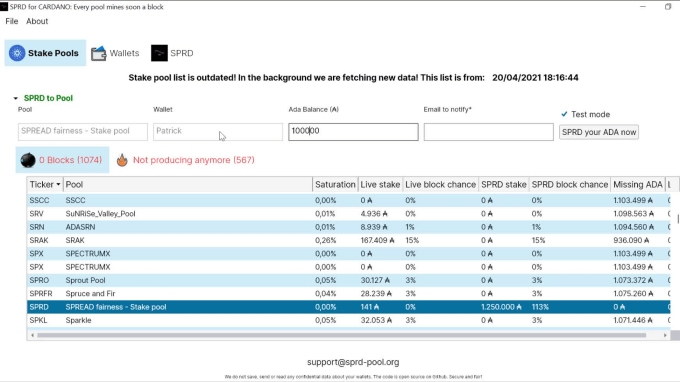The width and height of the screenshot is (680, 382).
Task: Open the Stake Pools tab
Action: (x=45, y=53)
